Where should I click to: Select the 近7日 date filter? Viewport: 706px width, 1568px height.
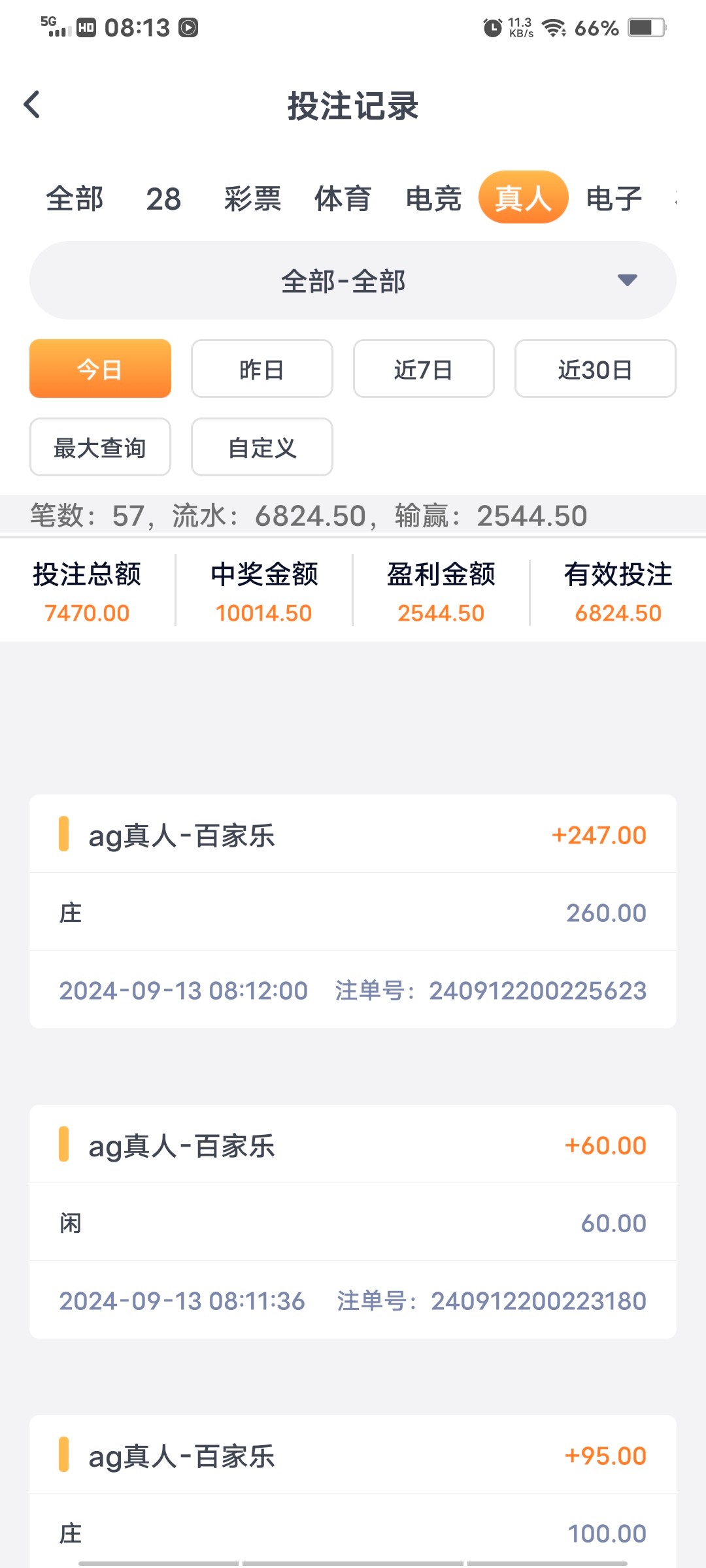click(x=424, y=369)
